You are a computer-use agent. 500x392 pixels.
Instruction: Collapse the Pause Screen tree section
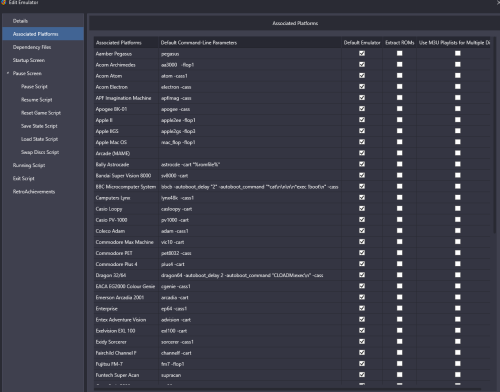8,73
